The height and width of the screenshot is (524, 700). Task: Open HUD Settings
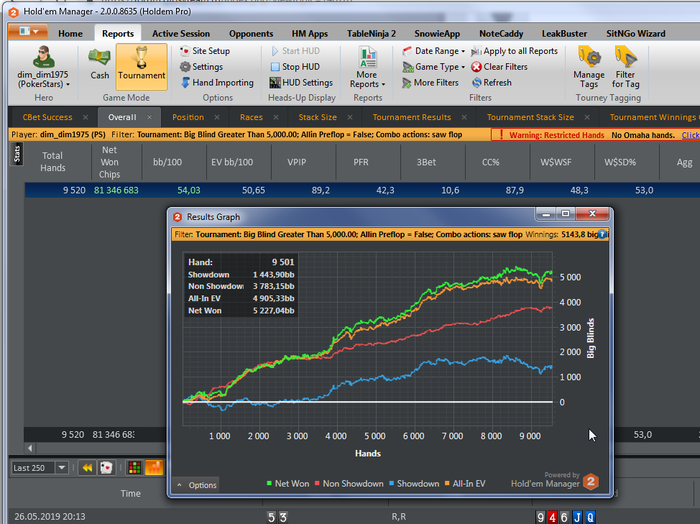pos(301,83)
